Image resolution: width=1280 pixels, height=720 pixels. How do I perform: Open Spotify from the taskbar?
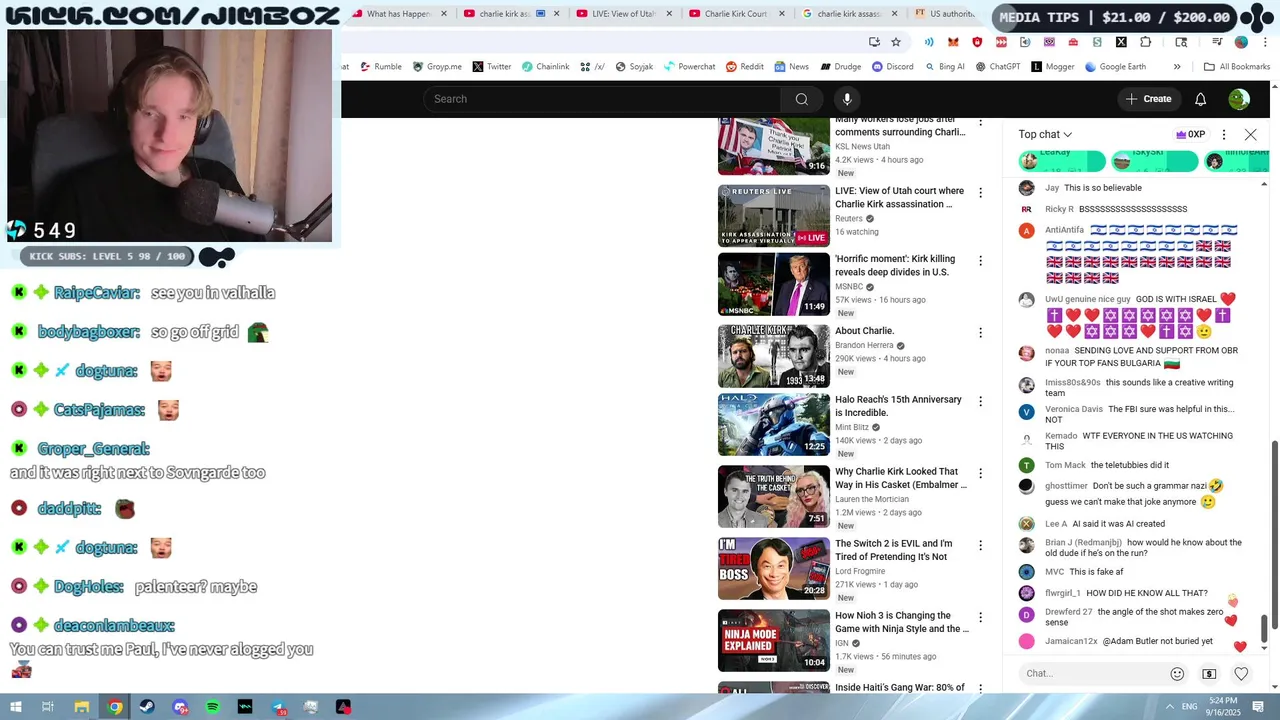[213, 707]
